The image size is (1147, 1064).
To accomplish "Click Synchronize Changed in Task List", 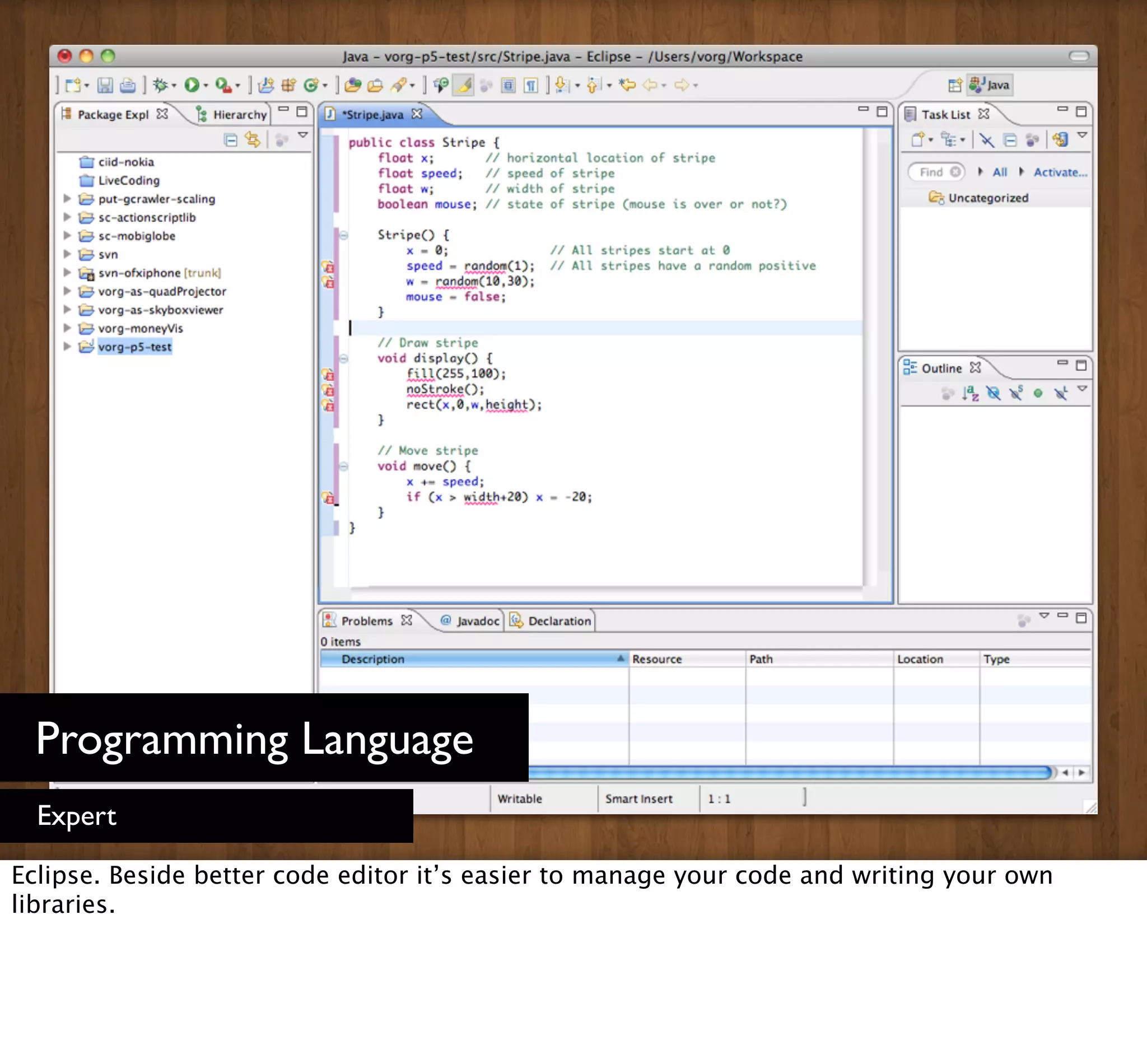I will tap(1060, 140).
